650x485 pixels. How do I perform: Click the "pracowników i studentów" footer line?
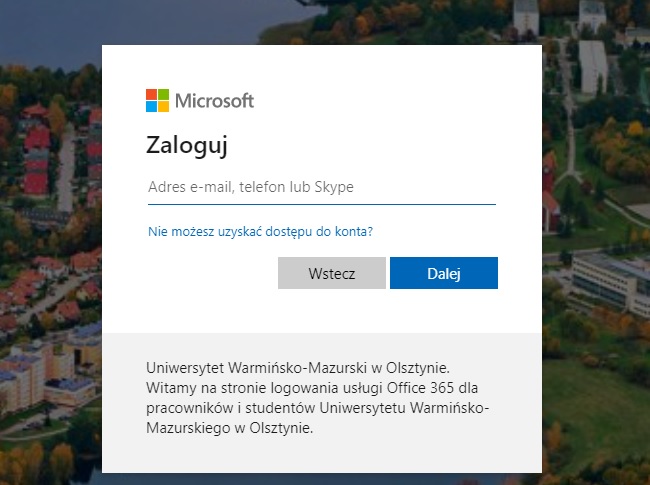(317, 408)
